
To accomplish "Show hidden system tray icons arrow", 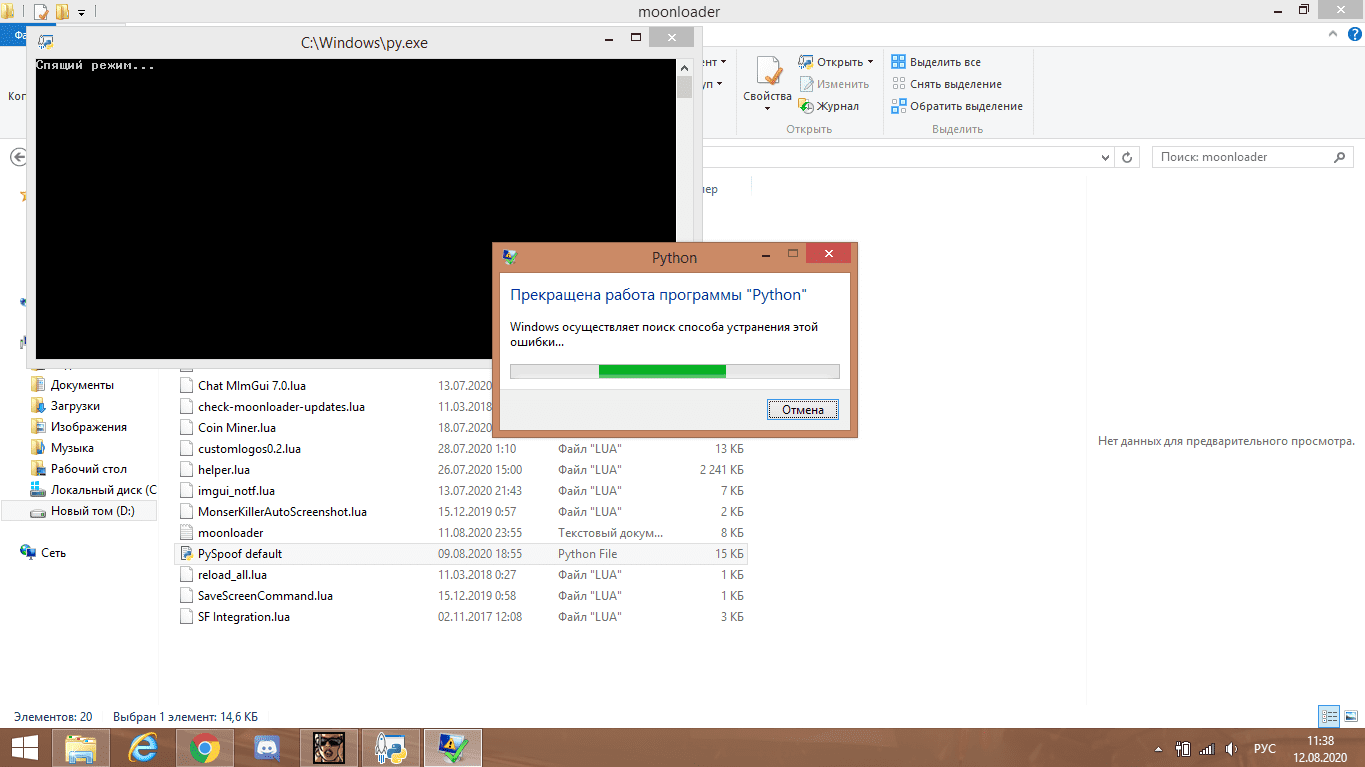I will pos(1159,748).
